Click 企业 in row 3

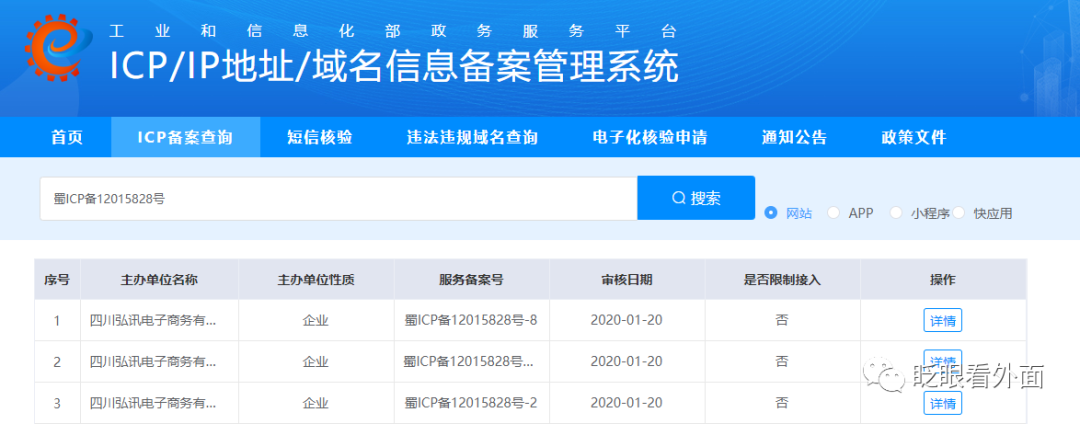(316, 403)
